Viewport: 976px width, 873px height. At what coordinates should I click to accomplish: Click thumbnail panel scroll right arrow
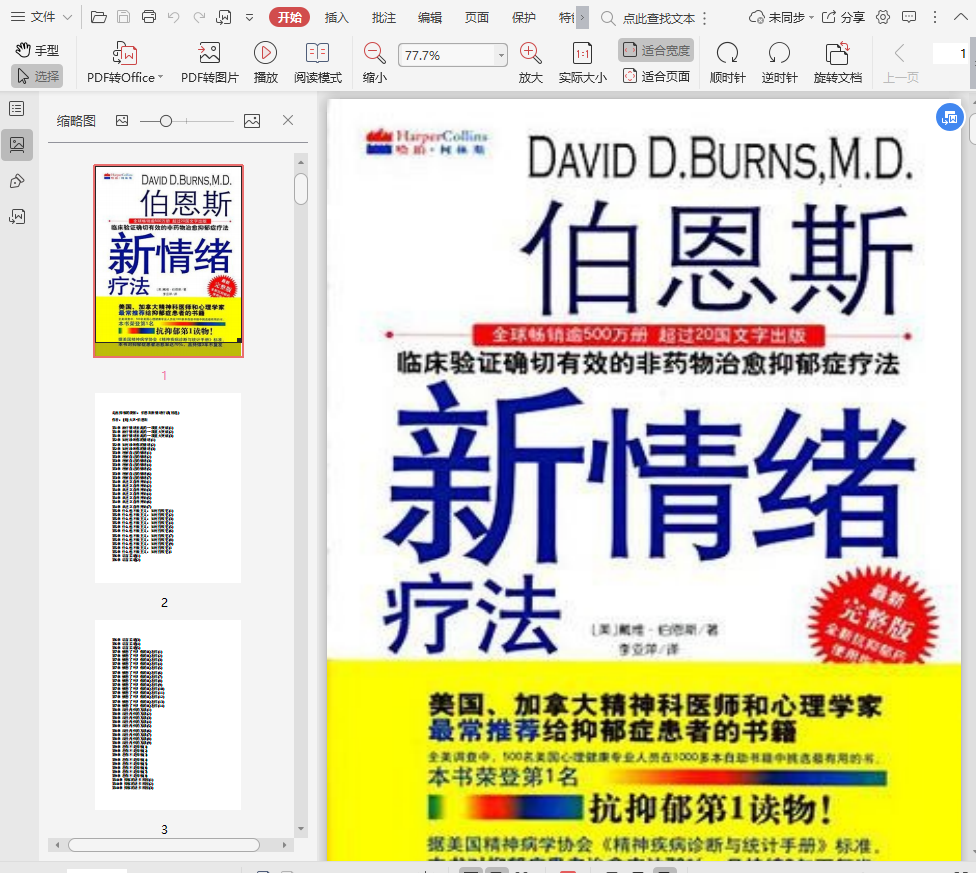tap(284, 845)
